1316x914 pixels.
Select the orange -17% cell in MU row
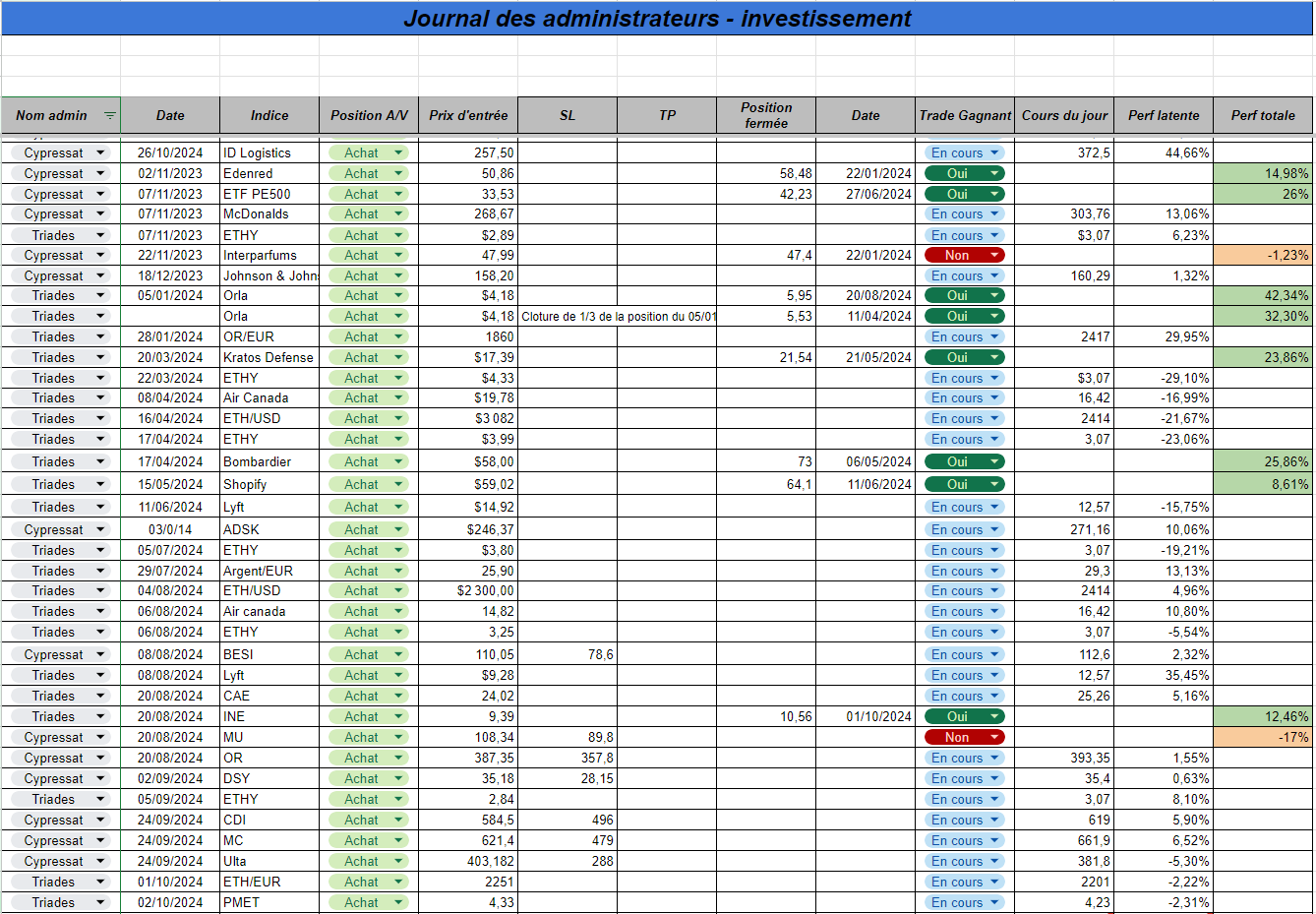(x=1263, y=737)
